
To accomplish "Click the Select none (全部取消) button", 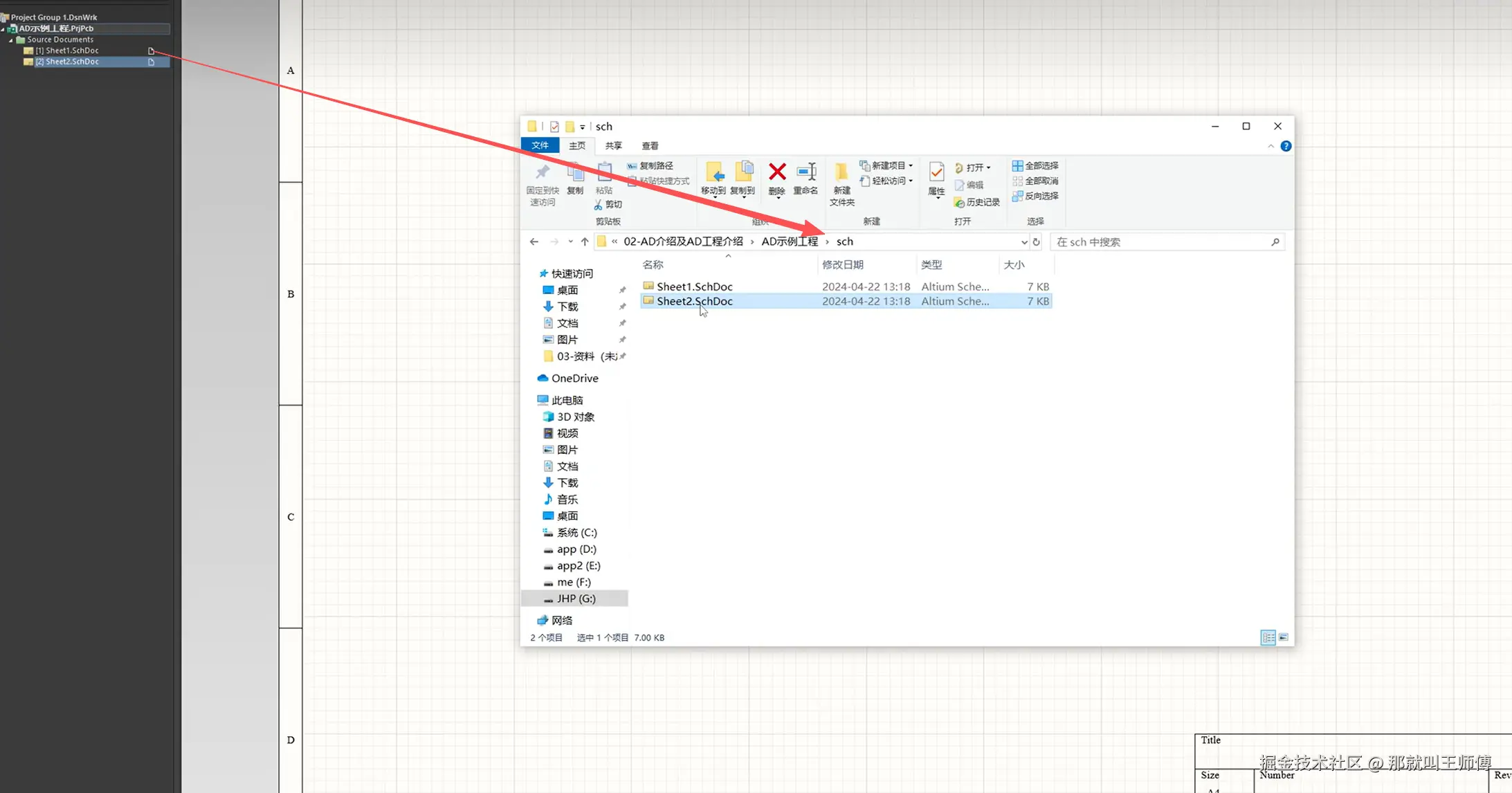I will click(x=1035, y=181).
